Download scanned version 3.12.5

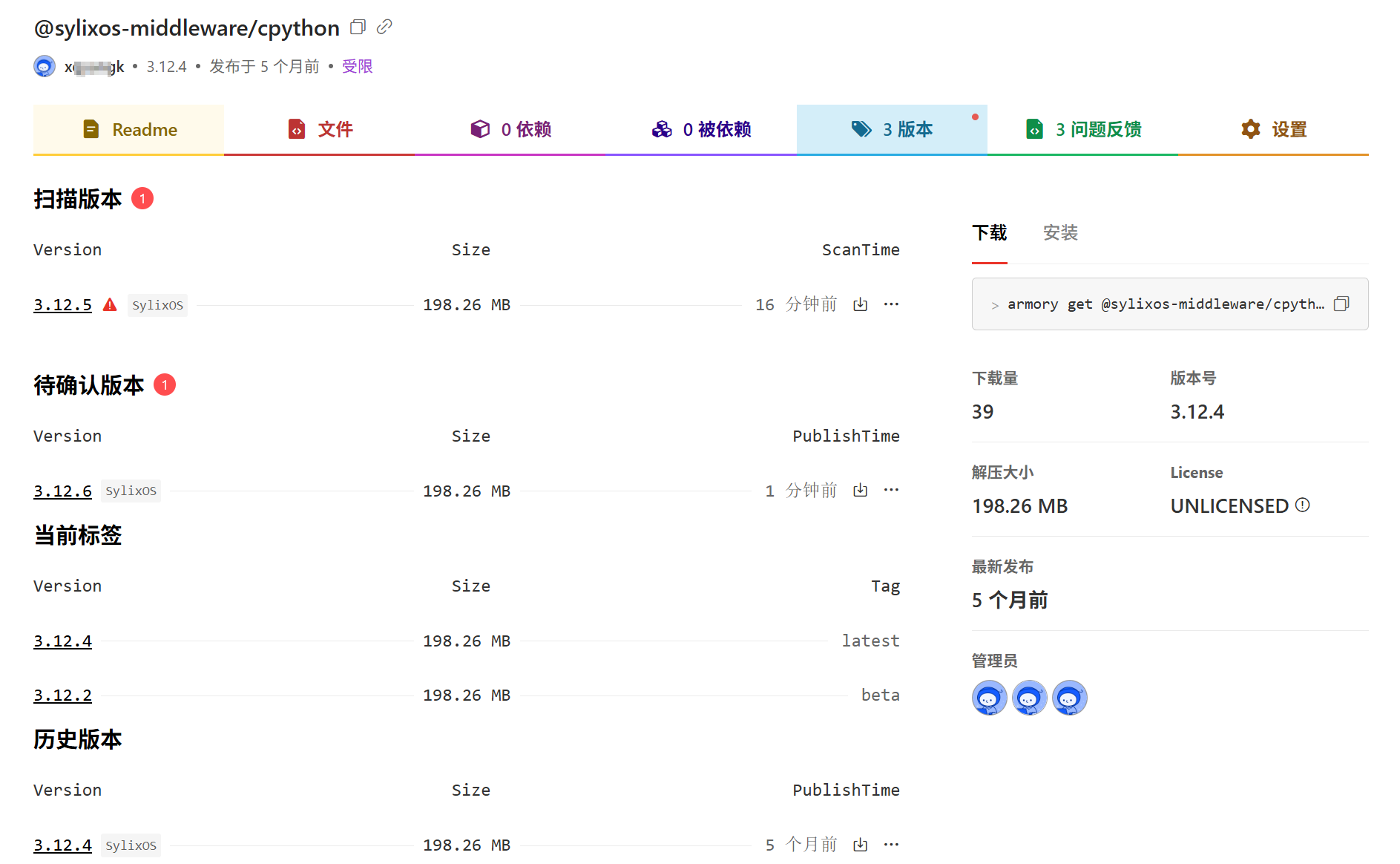coord(860,304)
